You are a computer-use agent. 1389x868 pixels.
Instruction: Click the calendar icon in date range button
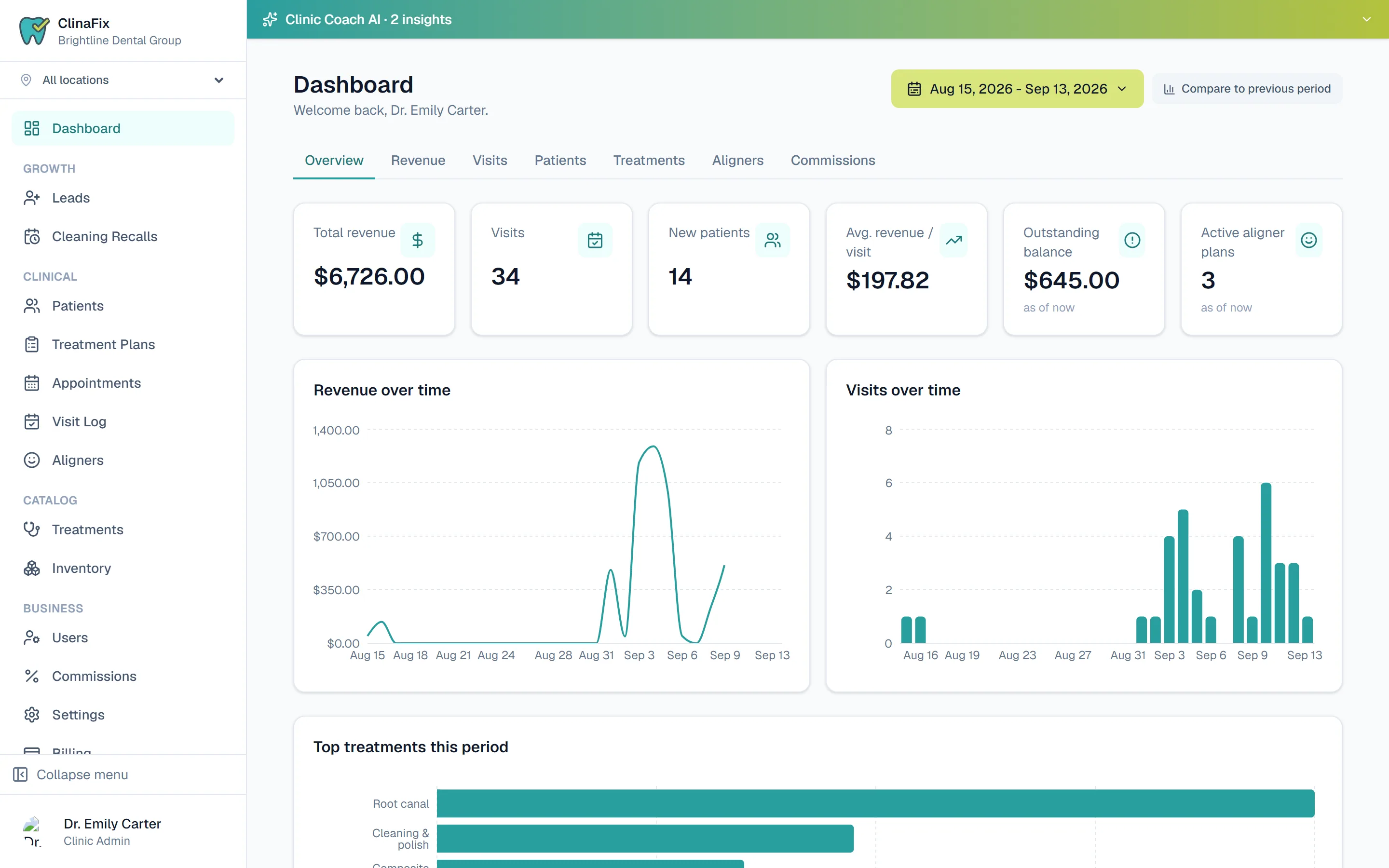(914, 89)
